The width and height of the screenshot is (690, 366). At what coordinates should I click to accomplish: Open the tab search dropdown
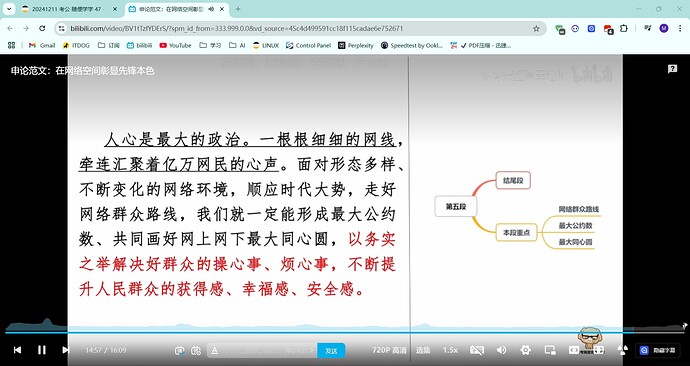(x=9, y=9)
